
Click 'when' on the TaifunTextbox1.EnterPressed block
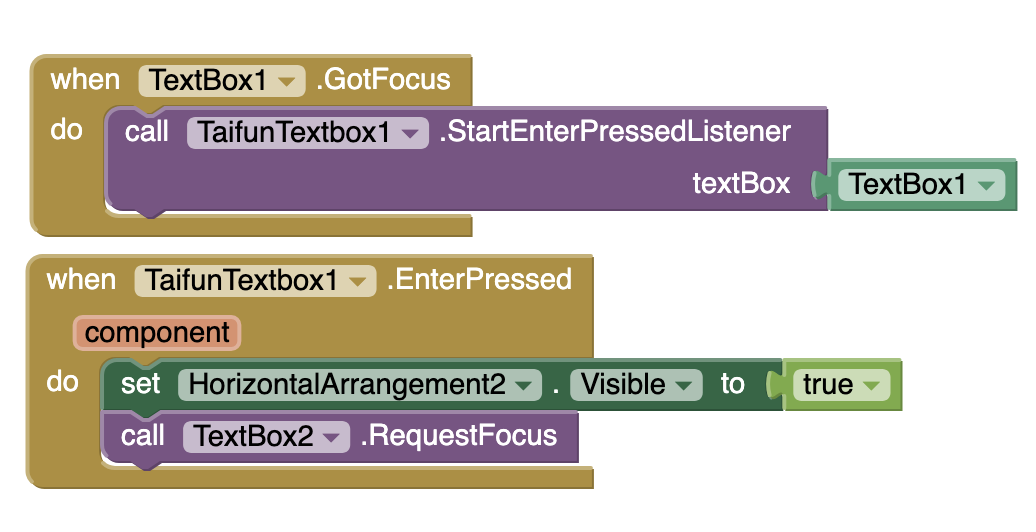click(x=81, y=280)
